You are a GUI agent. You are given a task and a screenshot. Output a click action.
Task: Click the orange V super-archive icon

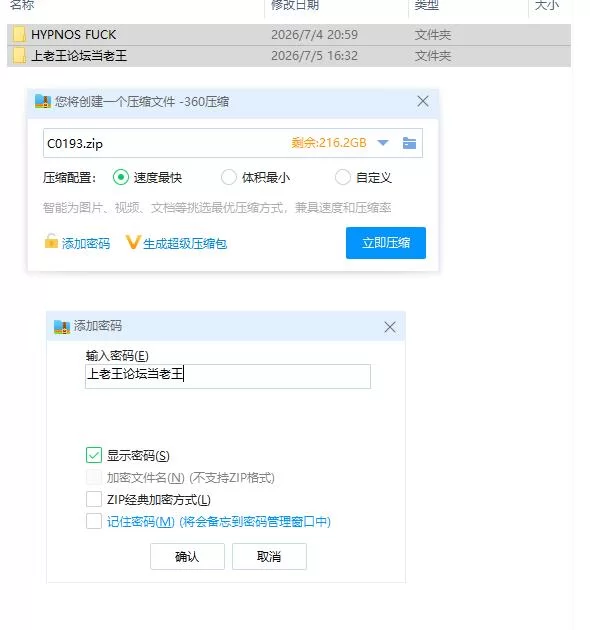pyautogui.click(x=133, y=242)
